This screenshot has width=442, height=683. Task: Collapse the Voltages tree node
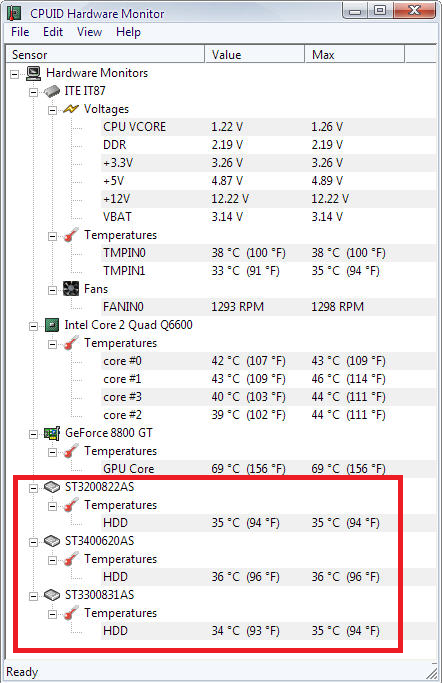52,110
